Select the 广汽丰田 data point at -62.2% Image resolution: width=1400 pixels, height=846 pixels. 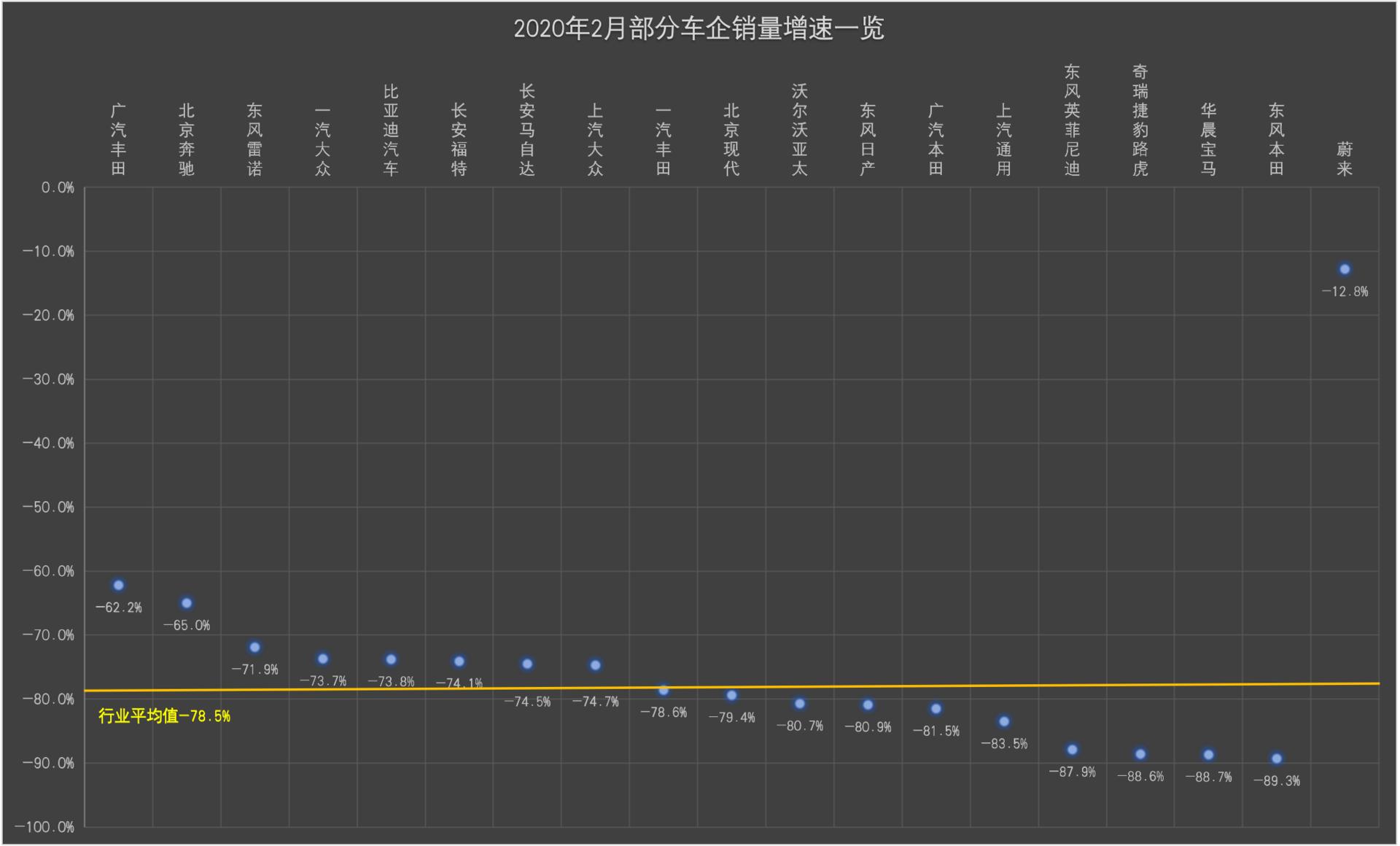click(x=119, y=585)
